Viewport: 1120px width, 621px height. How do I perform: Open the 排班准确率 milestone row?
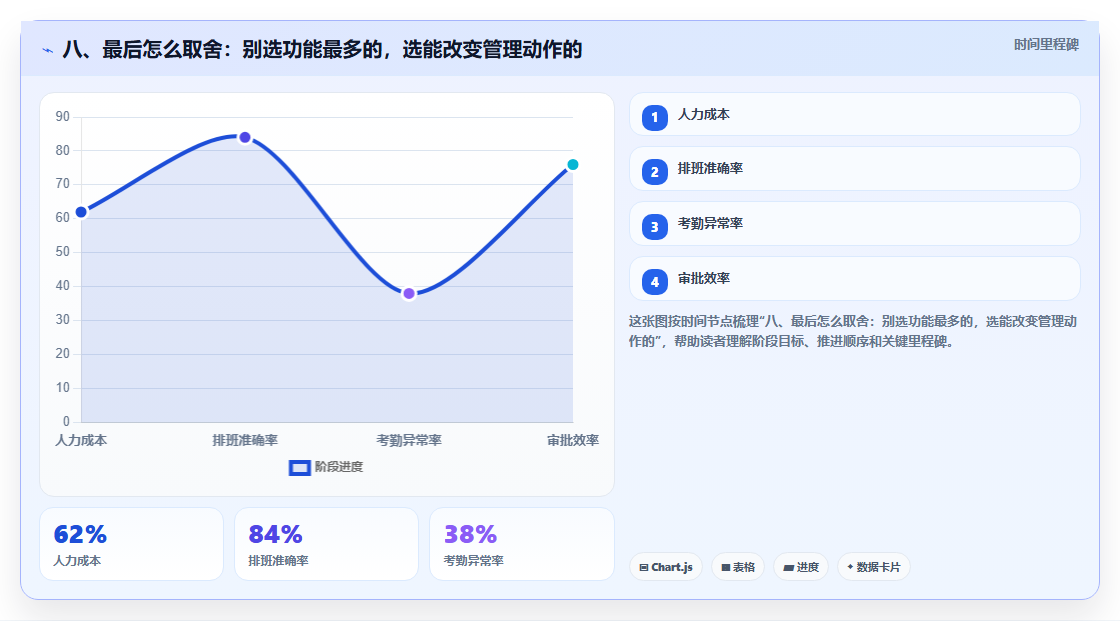tap(854, 169)
